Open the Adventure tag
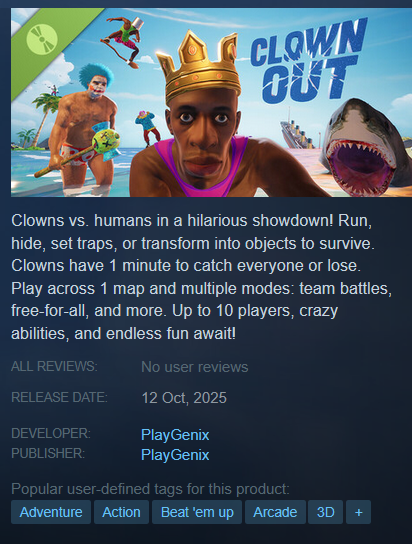 51,512
